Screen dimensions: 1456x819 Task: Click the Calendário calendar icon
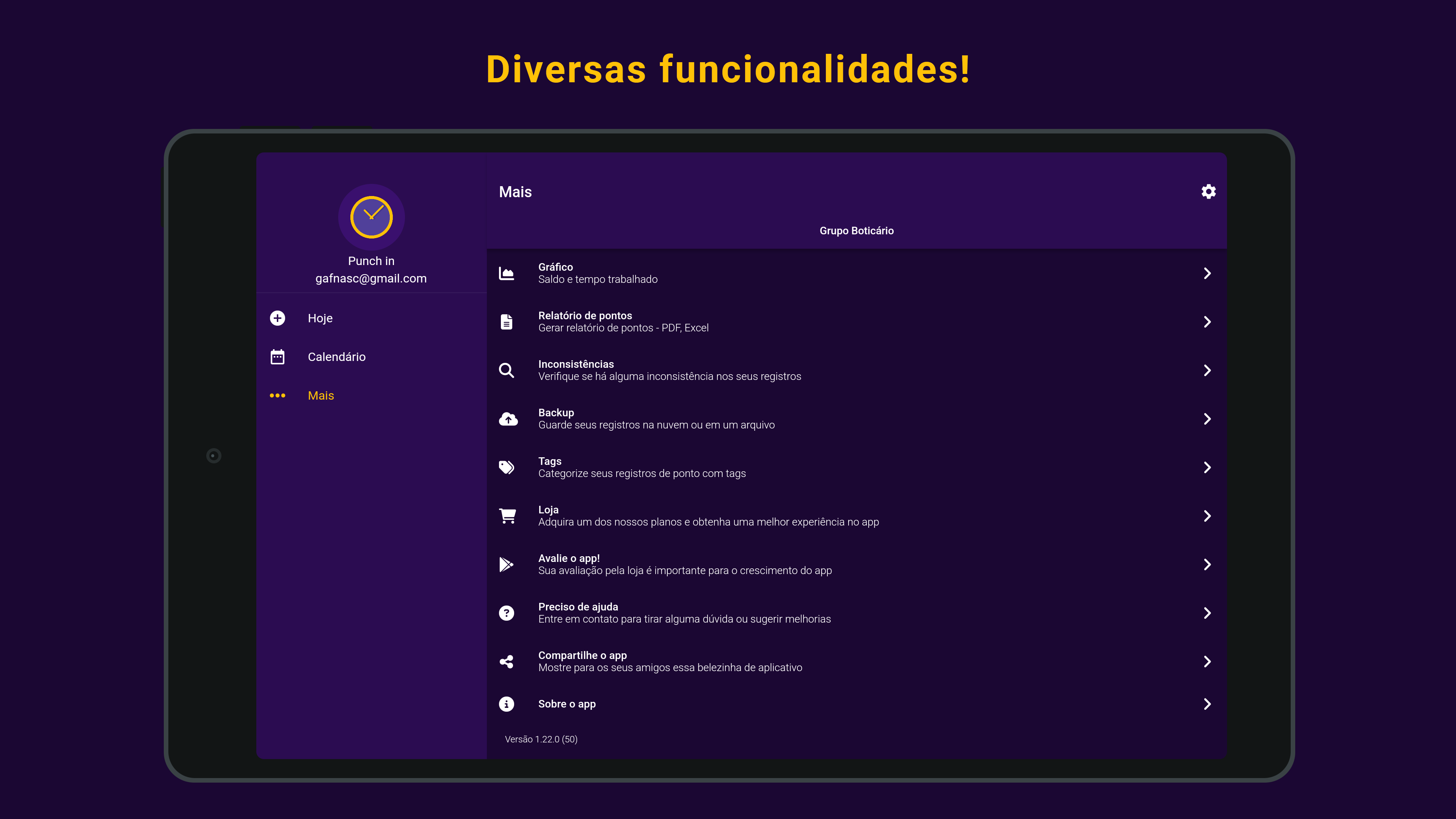coord(278,357)
